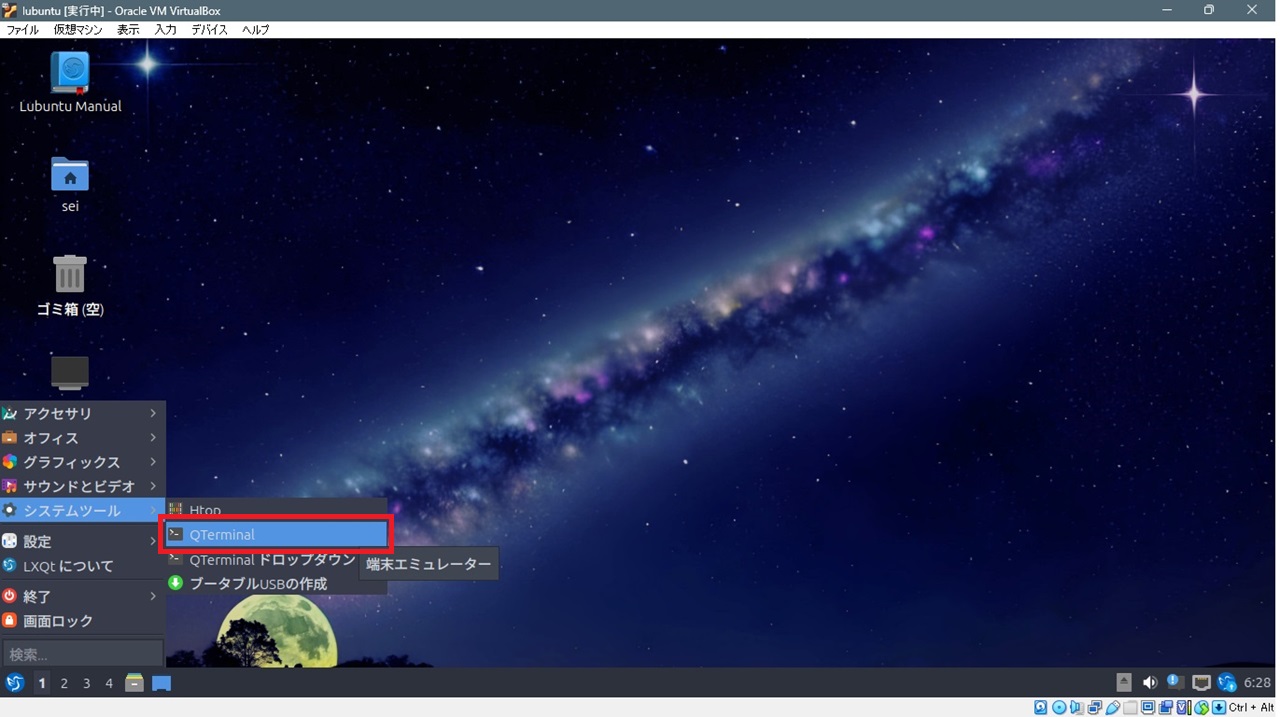
Task: Open the ファイル menu in VirtualBox
Action: click(x=22, y=30)
